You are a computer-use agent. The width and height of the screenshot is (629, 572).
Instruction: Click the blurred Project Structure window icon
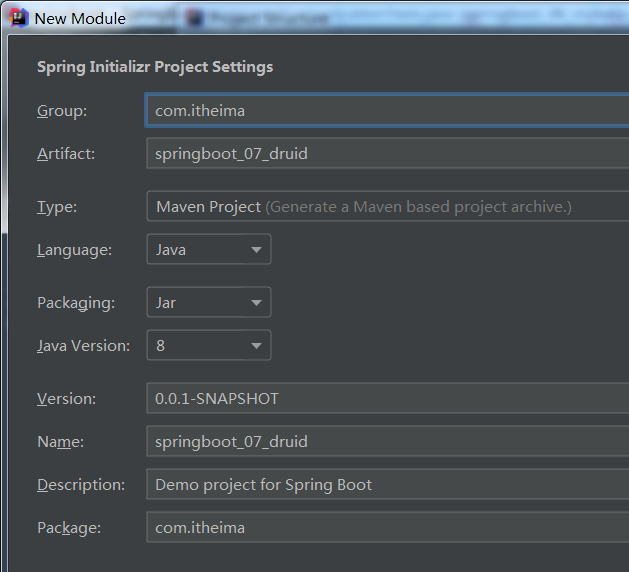[x=195, y=18]
